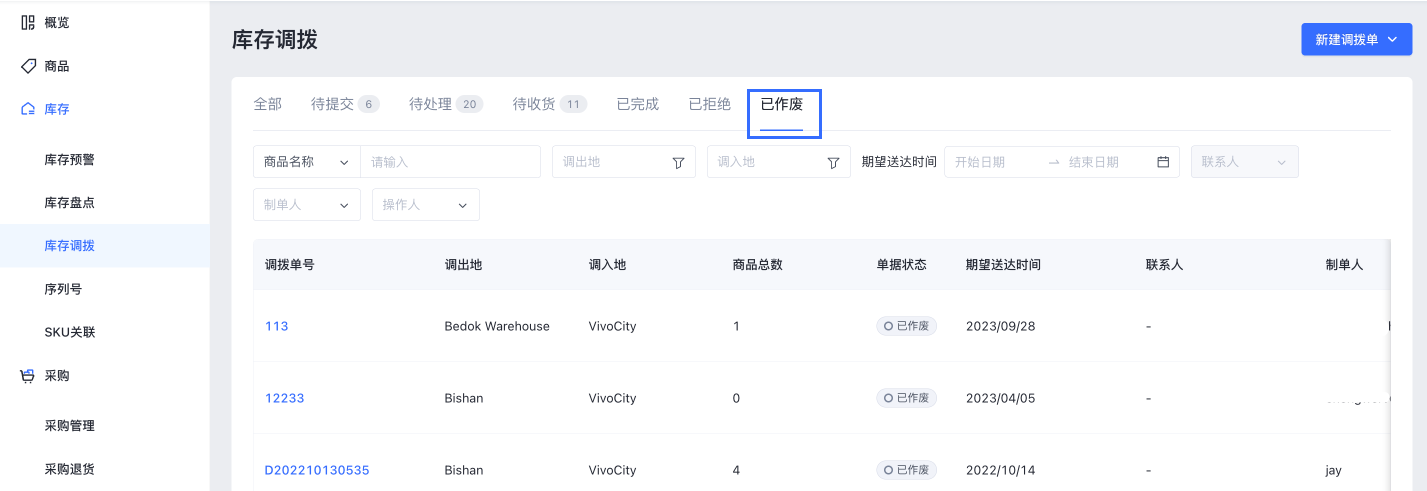Click the 库存调拨 page title
Viewport: 1427px width, 491px height.
pos(275,40)
